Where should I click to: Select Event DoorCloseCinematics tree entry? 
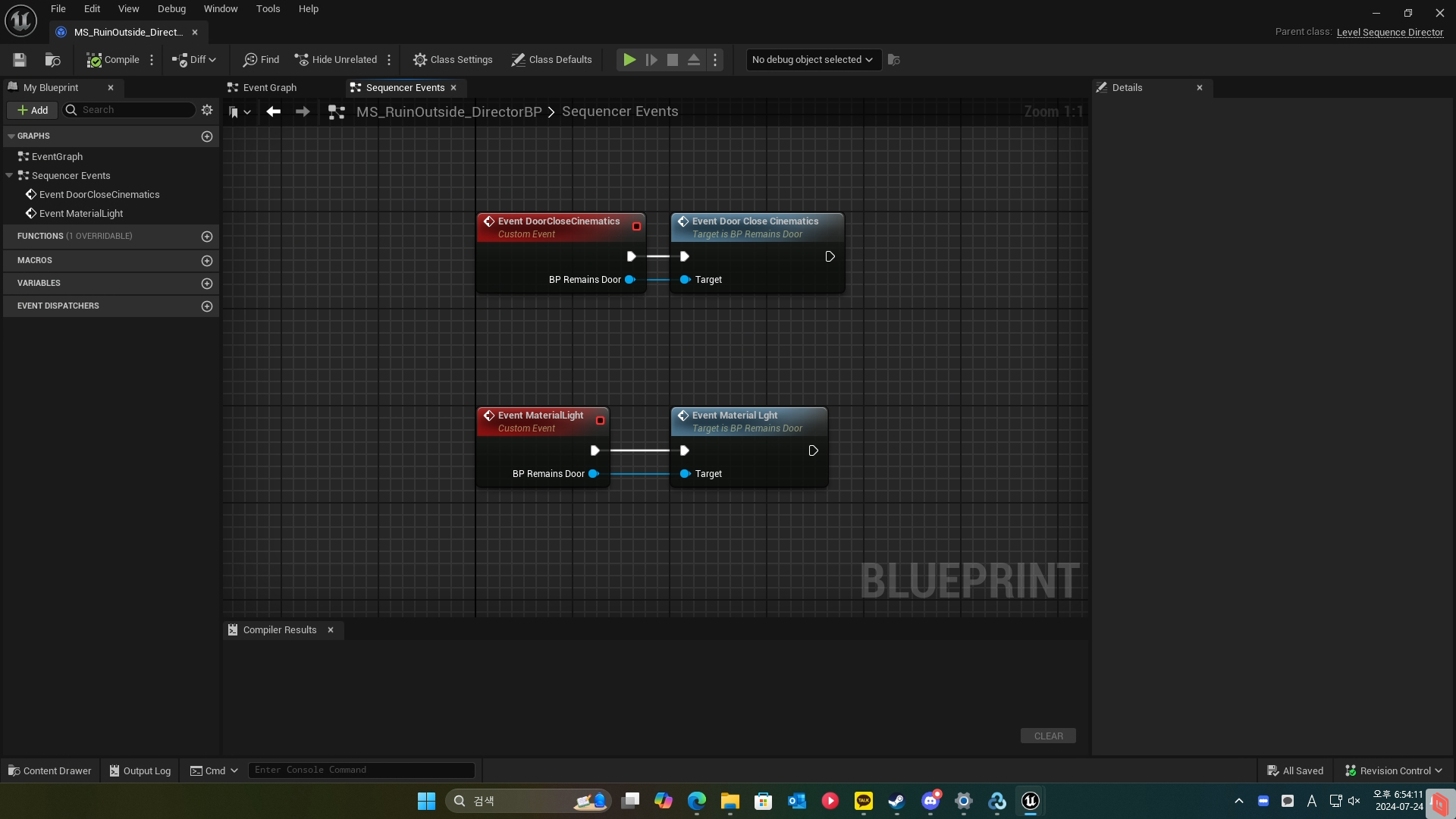[x=99, y=195]
